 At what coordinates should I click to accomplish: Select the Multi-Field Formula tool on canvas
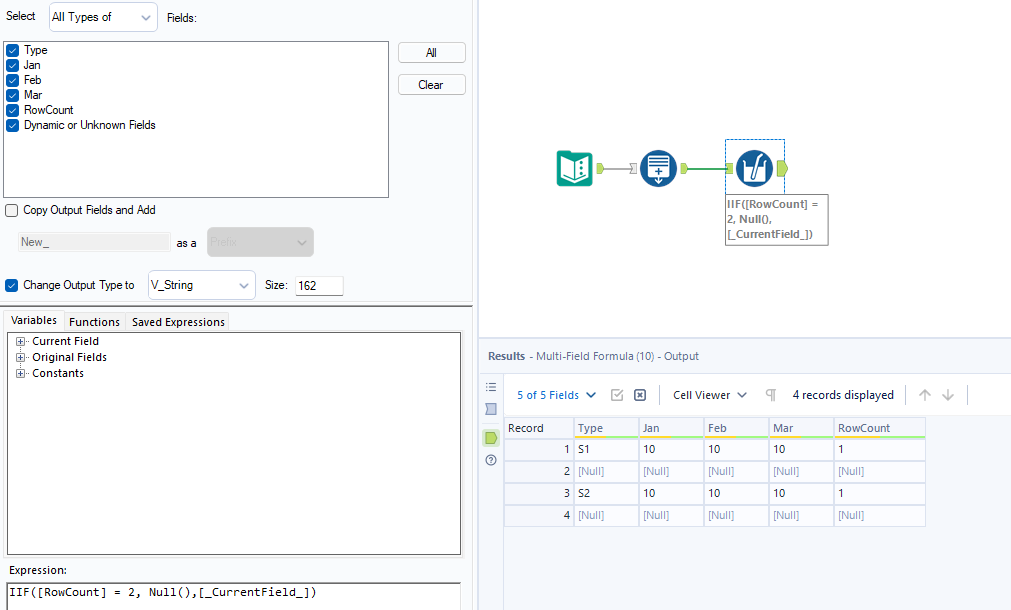(x=754, y=170)
